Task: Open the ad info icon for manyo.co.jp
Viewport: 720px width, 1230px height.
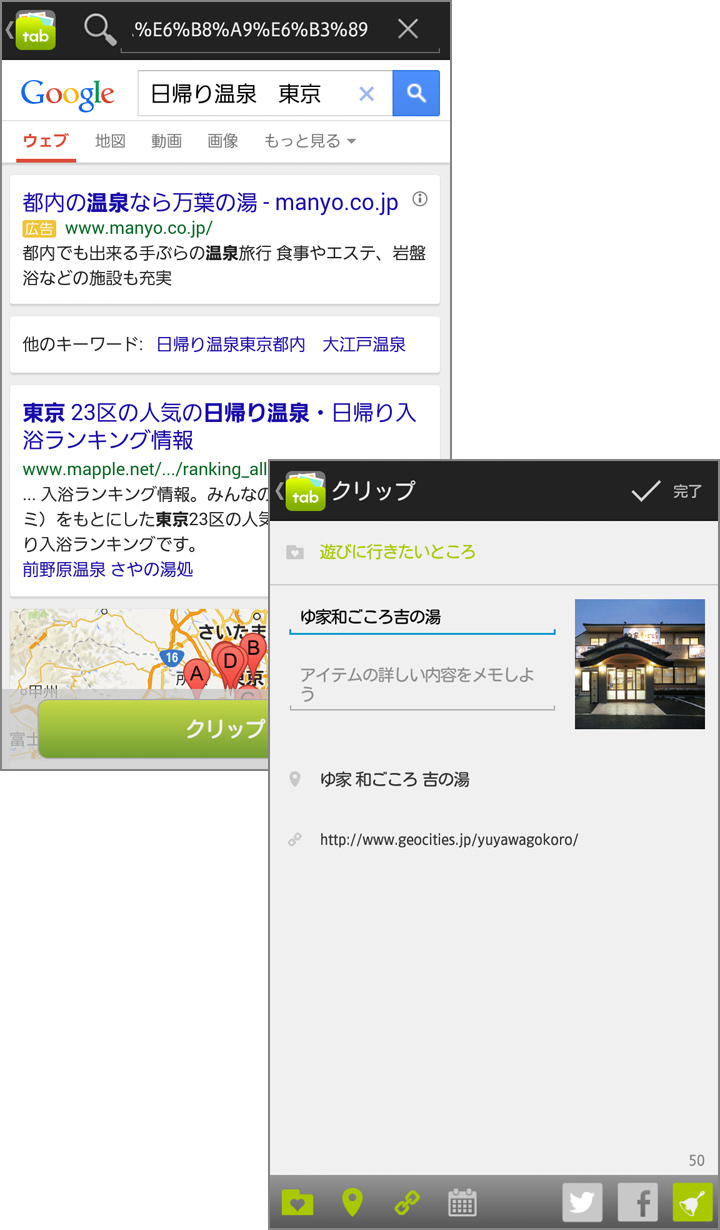Action: click(x=420, y=199)
